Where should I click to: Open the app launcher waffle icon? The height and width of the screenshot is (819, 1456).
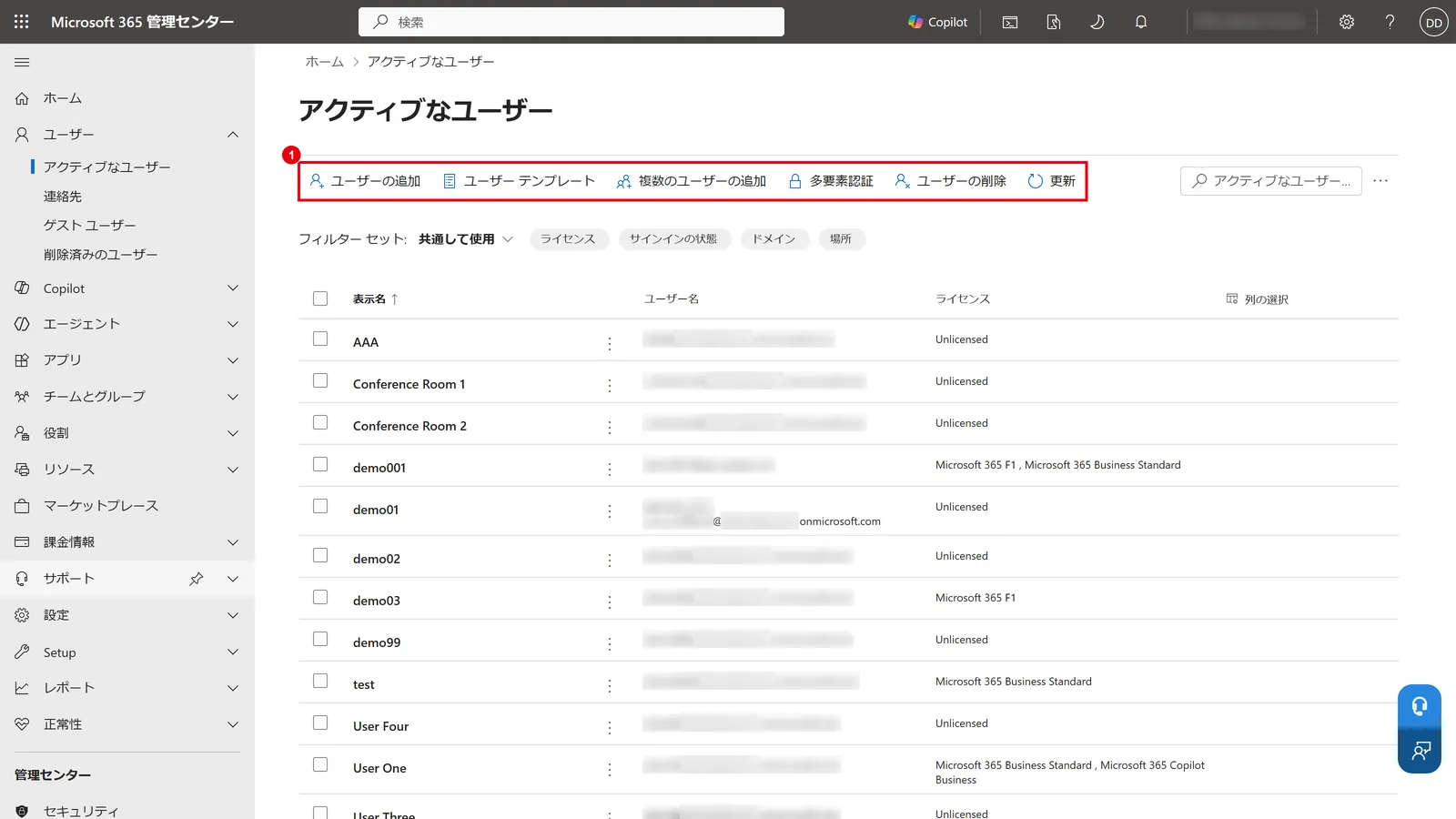[x=22, y=22]
